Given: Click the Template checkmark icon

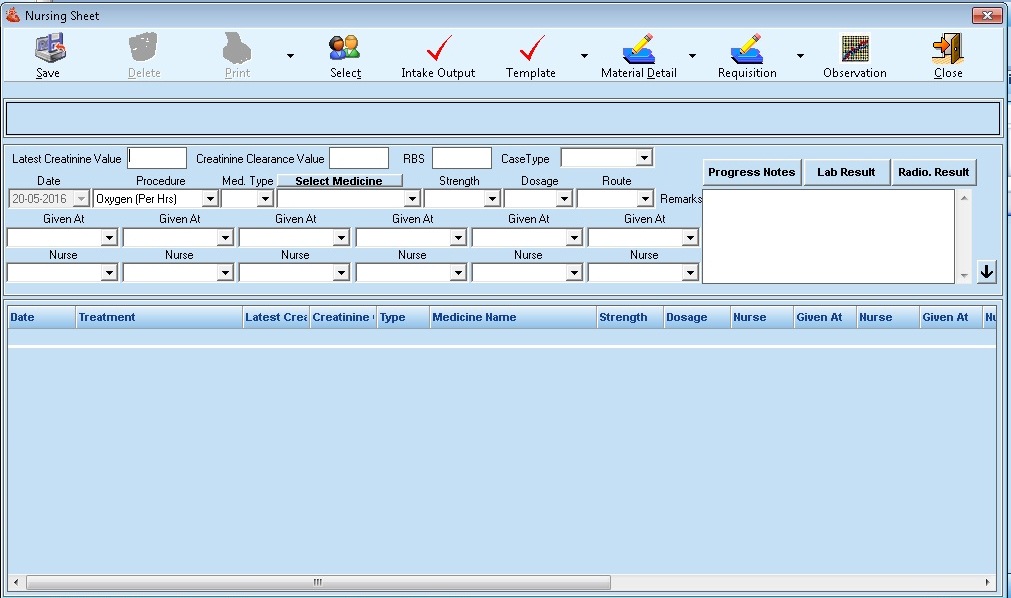Looking at the screenshot, I should 531,49.
